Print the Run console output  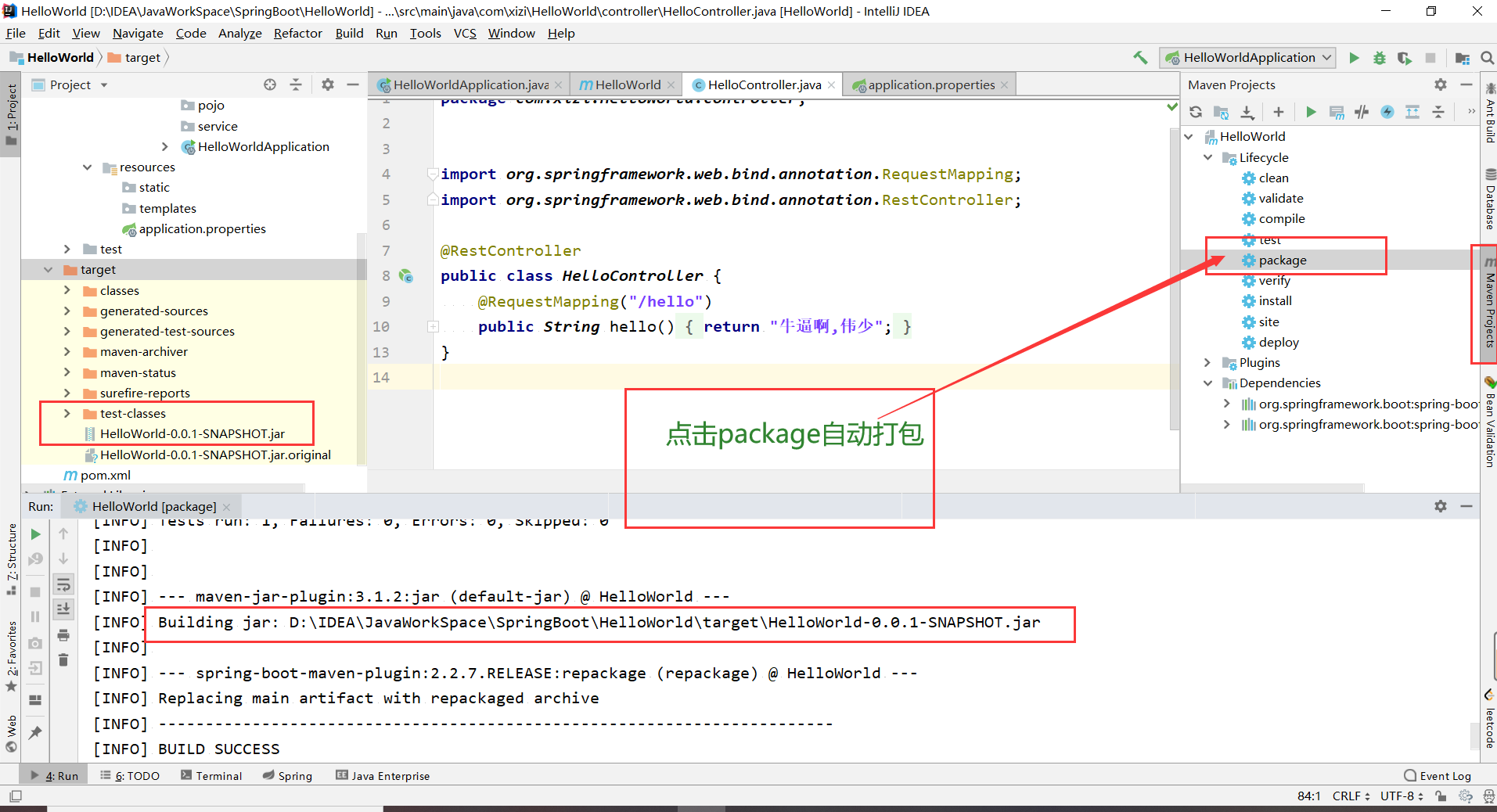pos(63,634)
